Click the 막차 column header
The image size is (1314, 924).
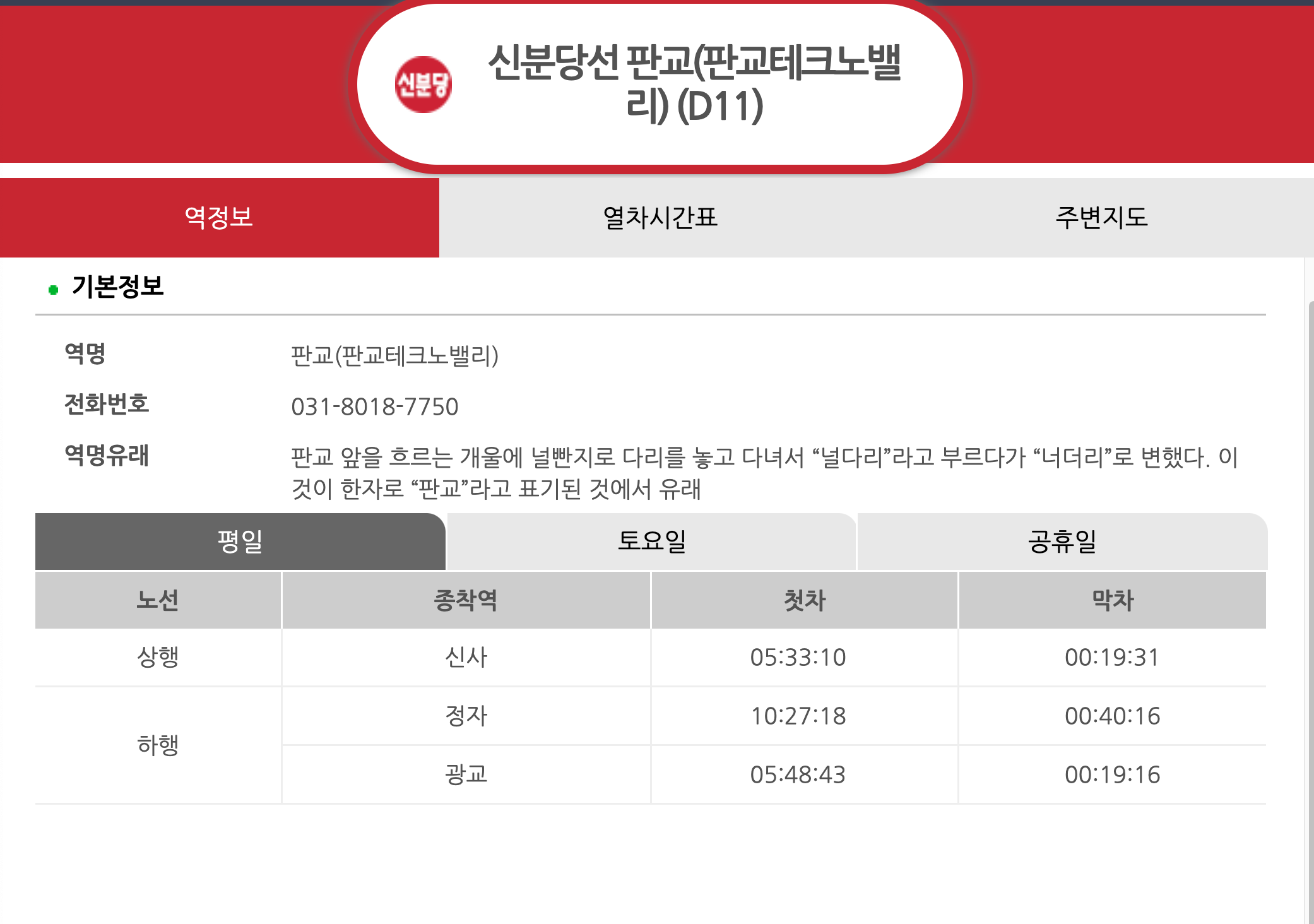pyautogui.click(x=1111, y=600)
